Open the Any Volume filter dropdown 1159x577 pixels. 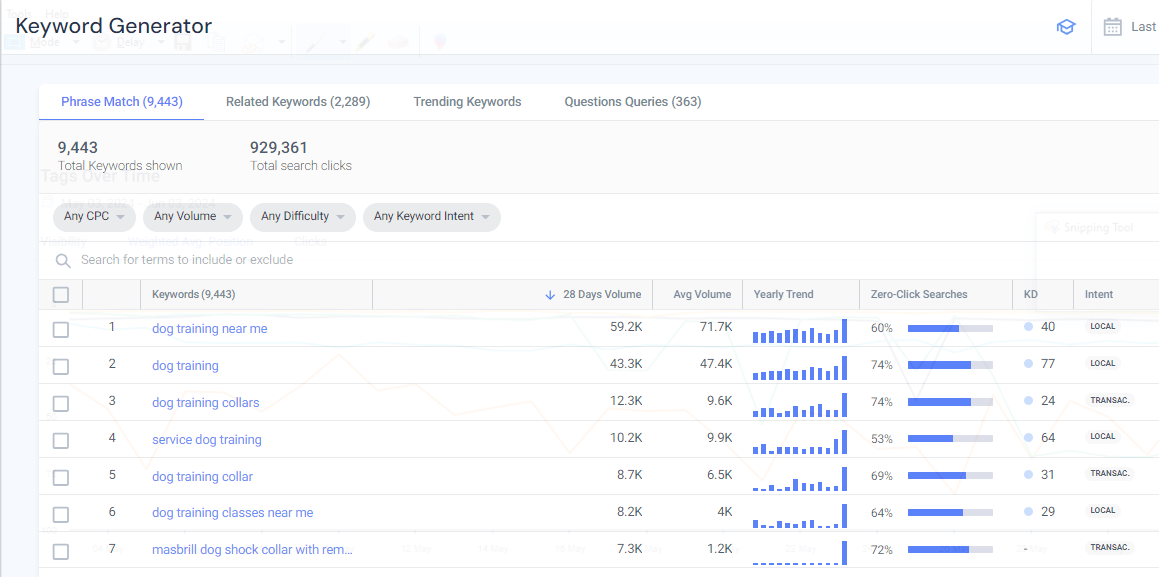click(x=193, y=217)
